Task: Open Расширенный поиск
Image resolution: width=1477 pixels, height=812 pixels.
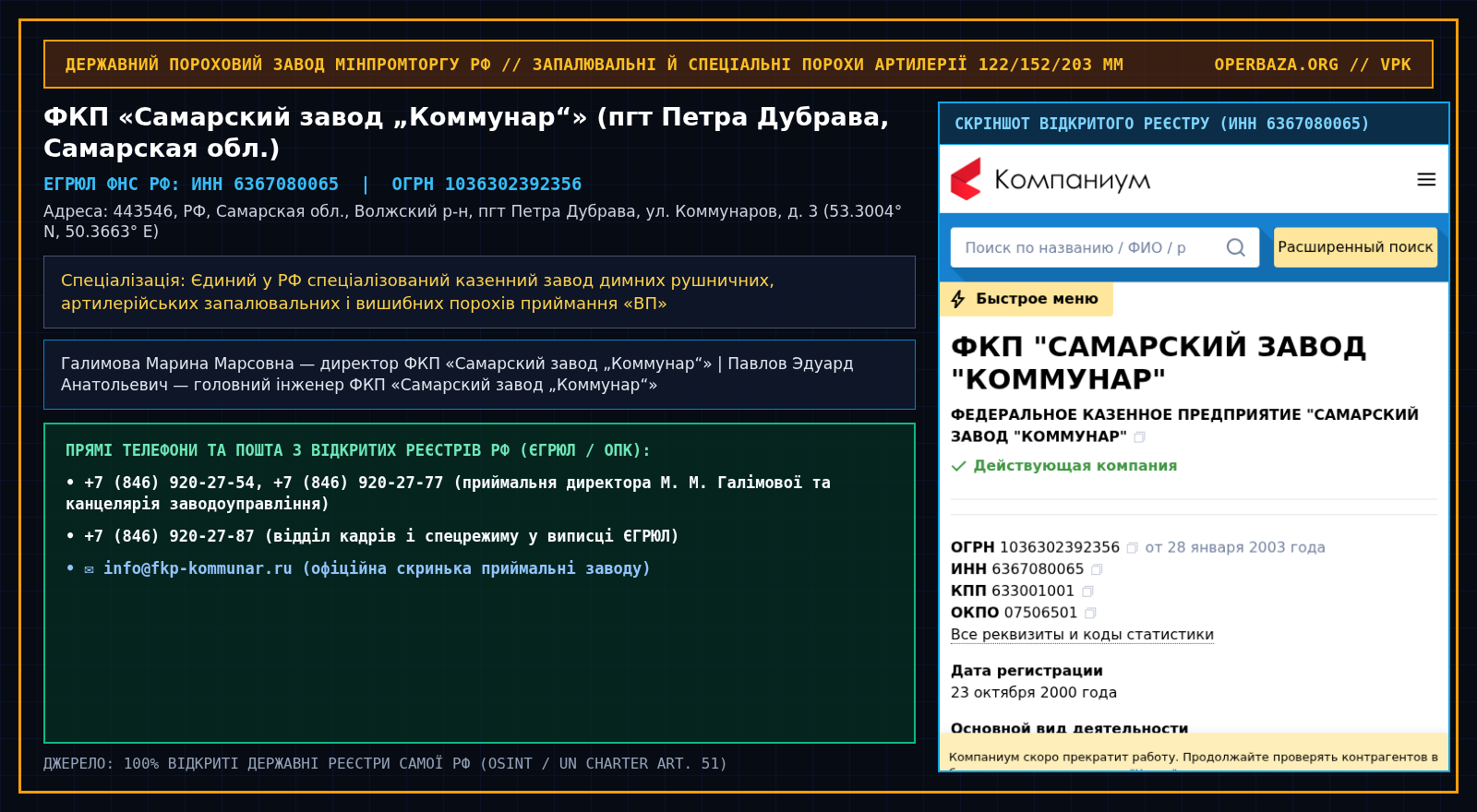Action: pyautogui.click(x=1355, y=247)
